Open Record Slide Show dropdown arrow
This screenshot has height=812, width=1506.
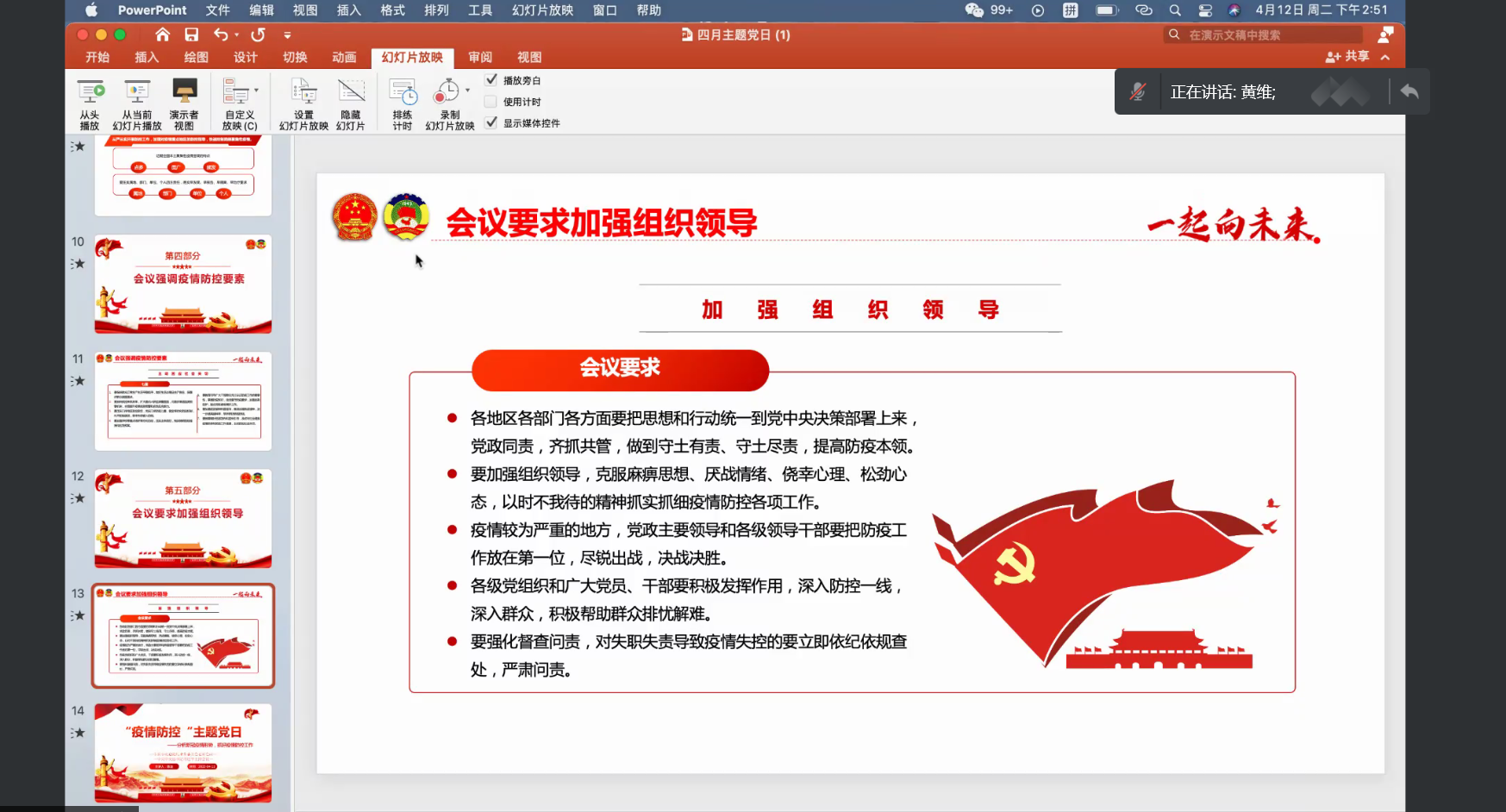(467, 91)
